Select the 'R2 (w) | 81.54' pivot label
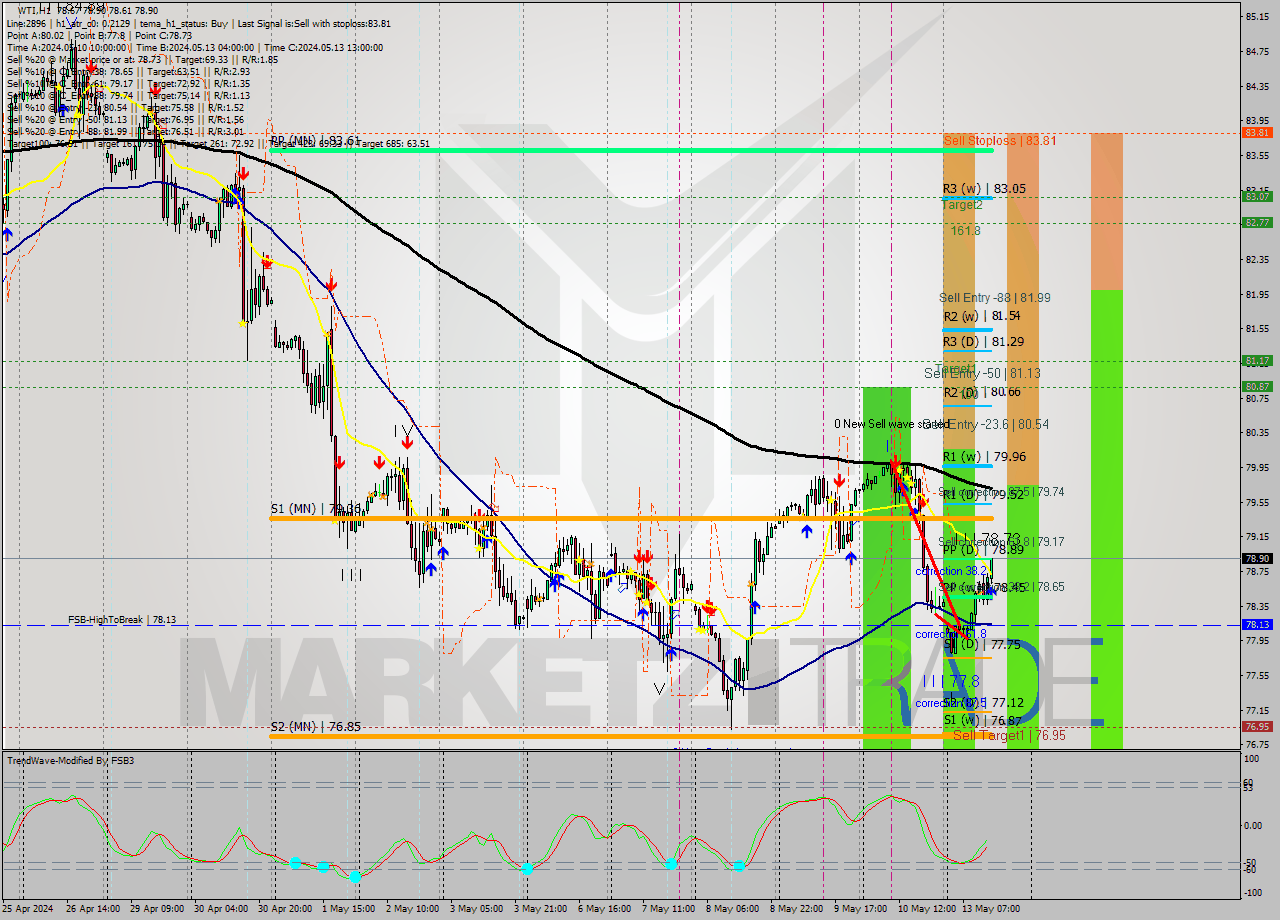This screenshot has width=1280, height=920. 982,316
